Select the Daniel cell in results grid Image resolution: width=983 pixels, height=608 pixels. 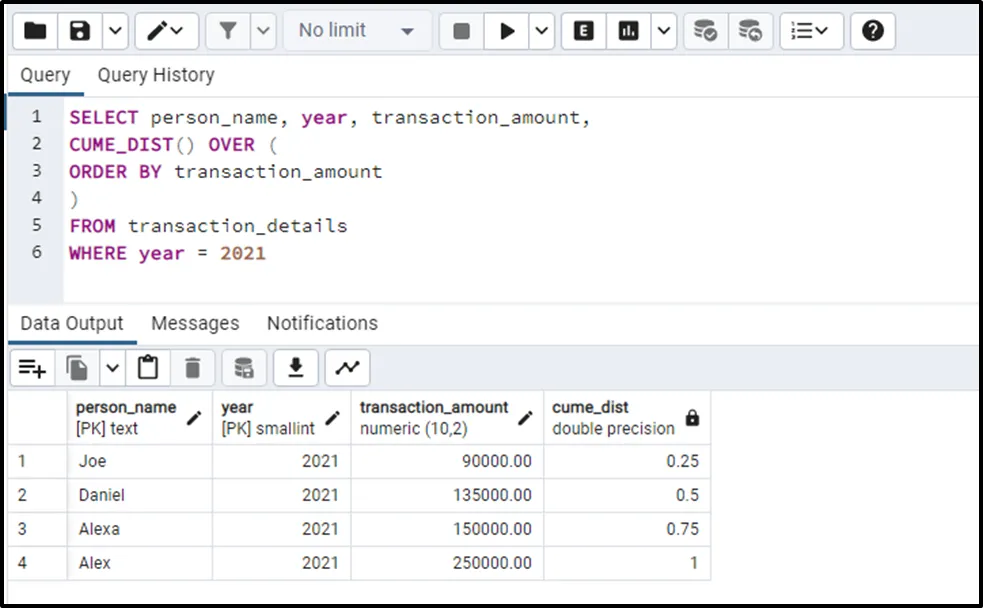102,495
